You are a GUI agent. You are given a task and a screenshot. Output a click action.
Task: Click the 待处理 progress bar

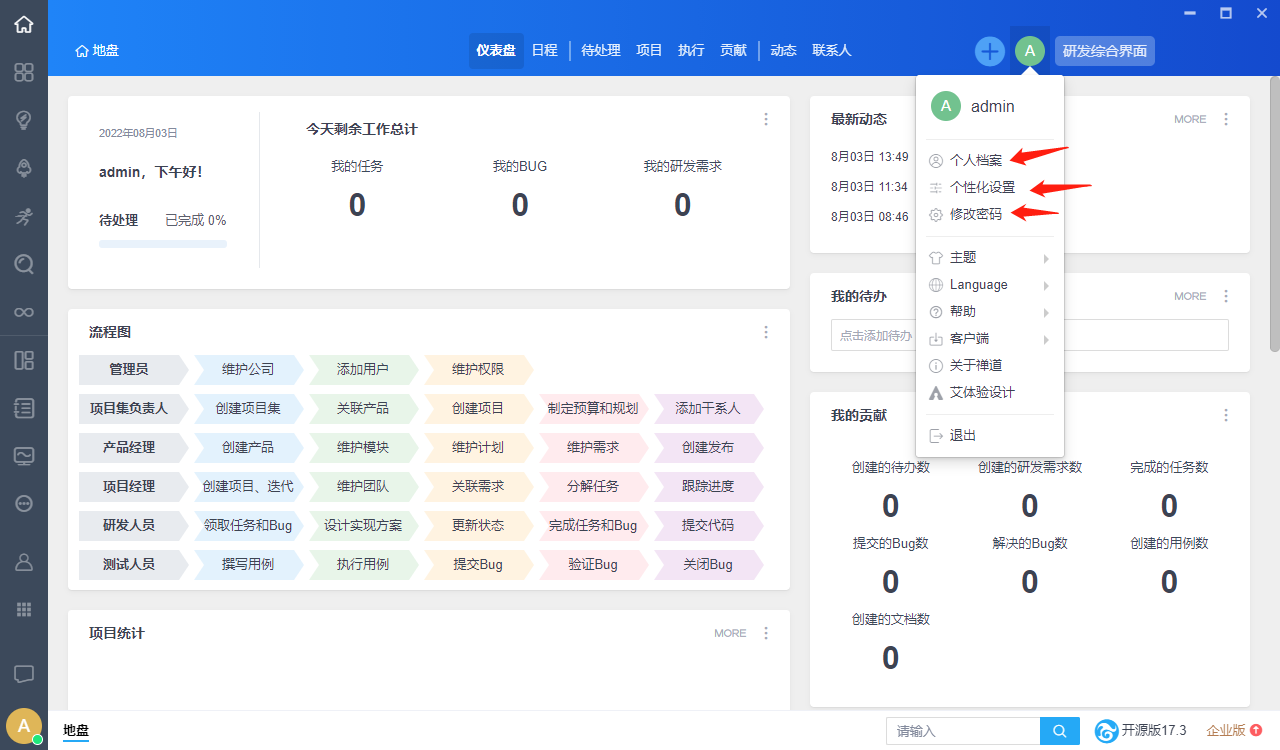click(163, 244)
